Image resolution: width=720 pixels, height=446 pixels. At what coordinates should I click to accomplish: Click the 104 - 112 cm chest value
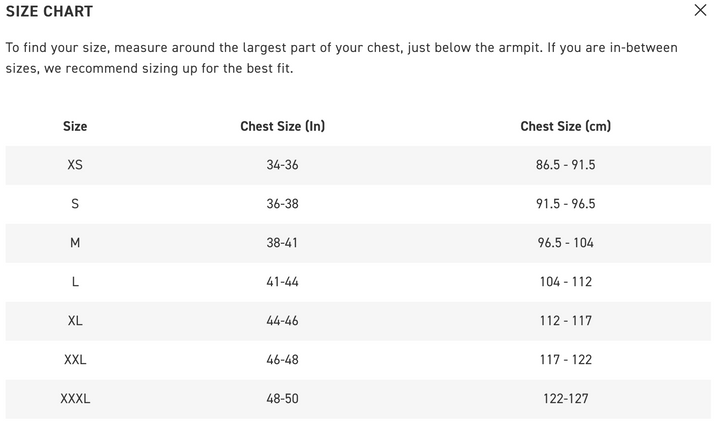[565, 282]
